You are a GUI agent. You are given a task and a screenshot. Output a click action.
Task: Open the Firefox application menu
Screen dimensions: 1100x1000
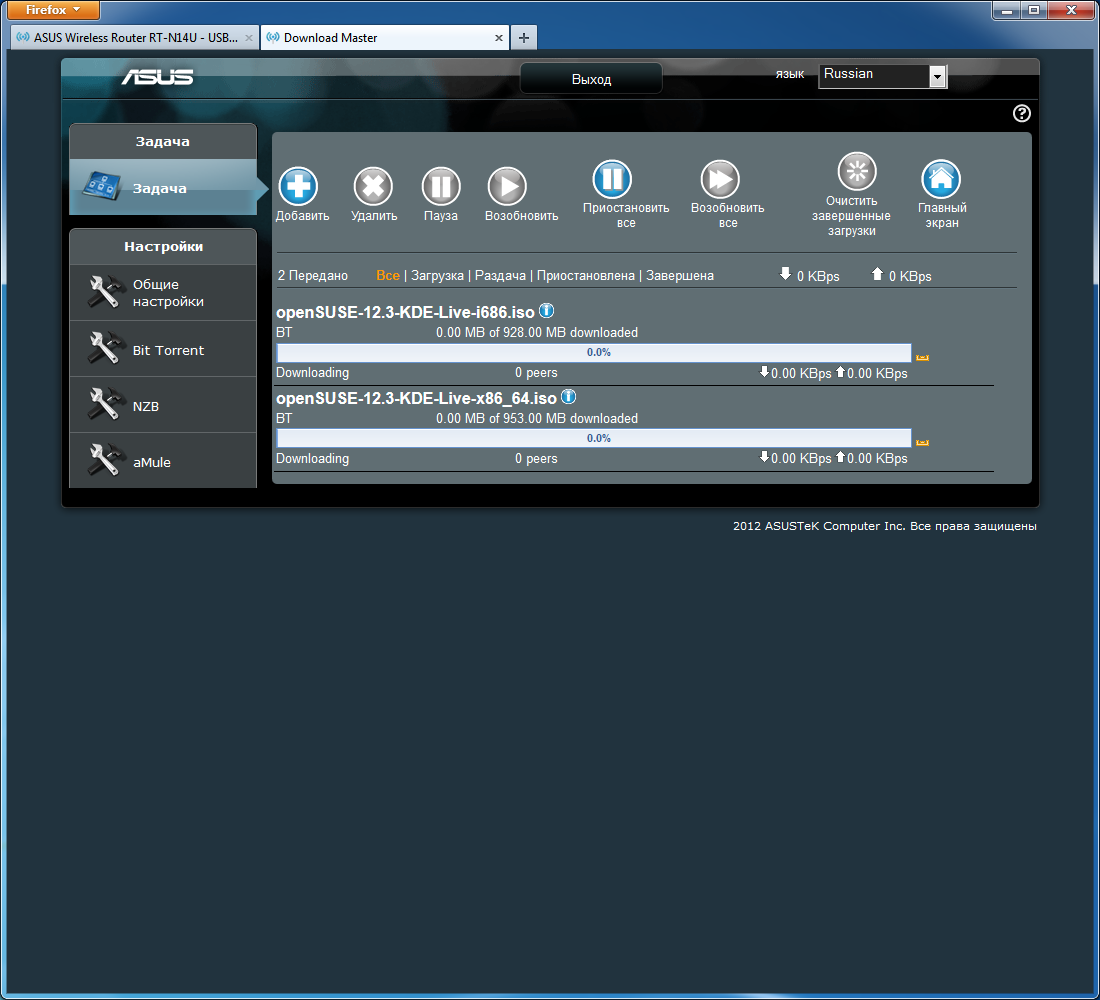pos(53,10)
